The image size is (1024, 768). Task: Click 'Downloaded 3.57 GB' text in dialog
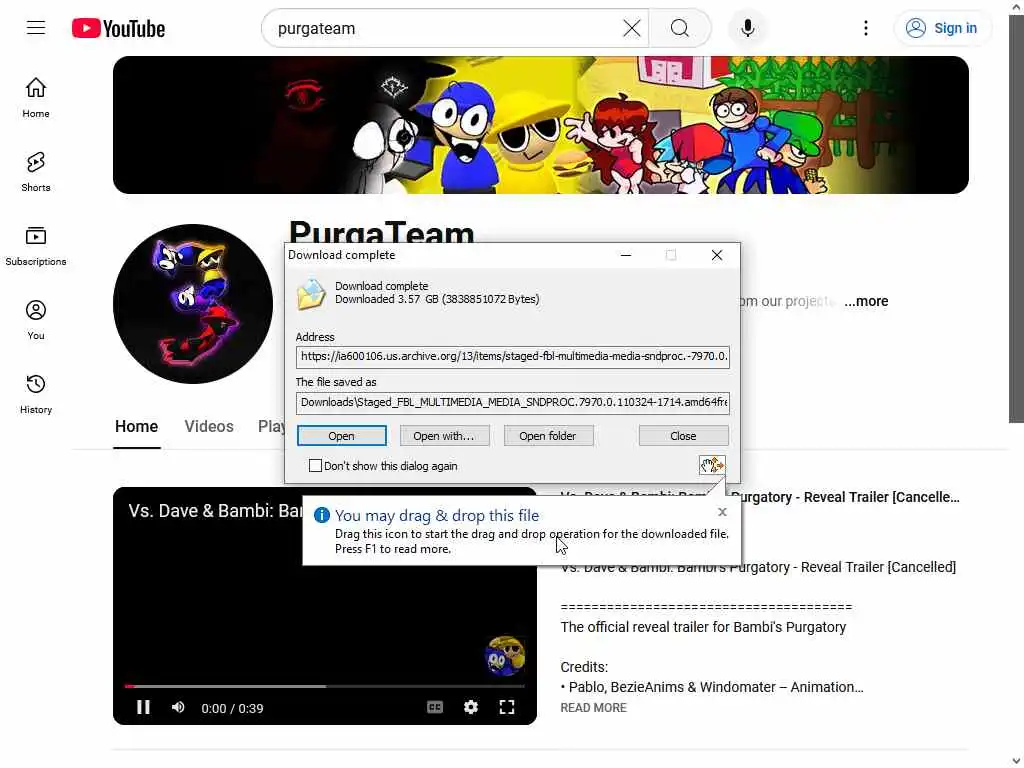(x=437, y=299)
